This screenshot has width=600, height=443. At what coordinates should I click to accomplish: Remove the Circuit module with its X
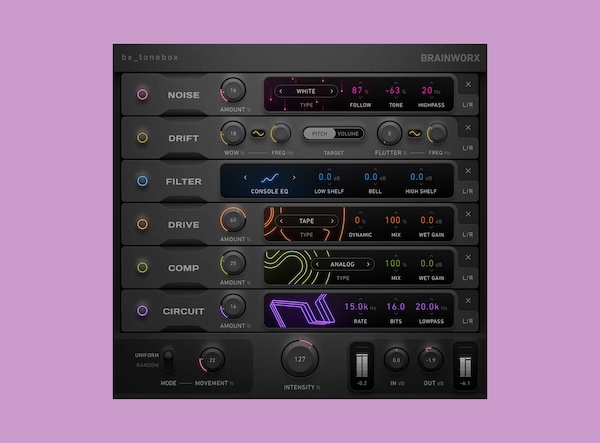click(x=468, y=300)
